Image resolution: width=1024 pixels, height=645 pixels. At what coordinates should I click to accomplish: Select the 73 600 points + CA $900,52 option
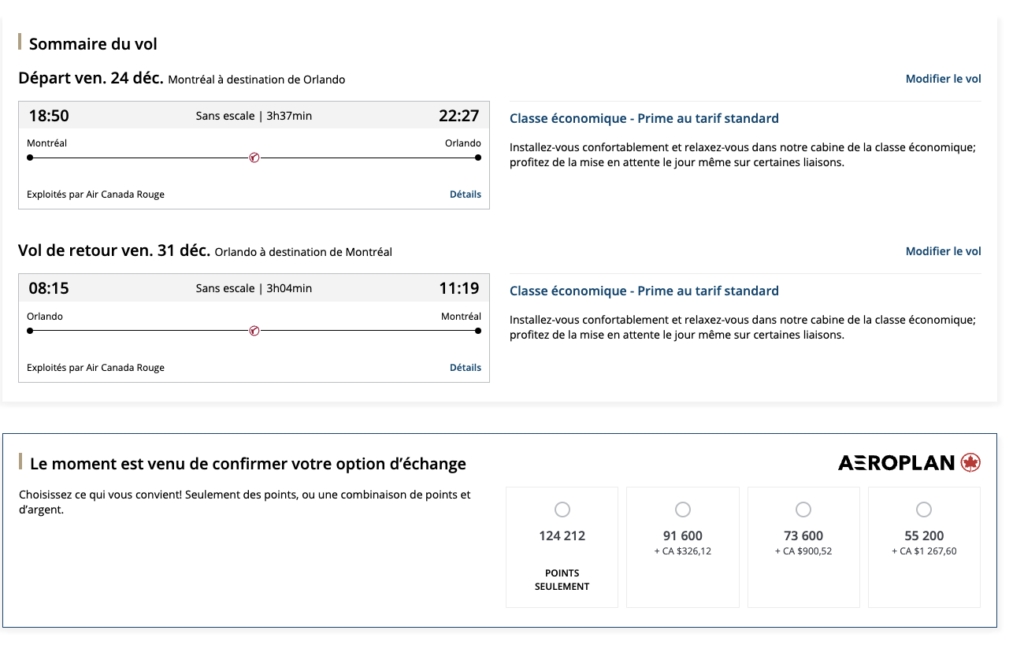click(x=803, y=509)
